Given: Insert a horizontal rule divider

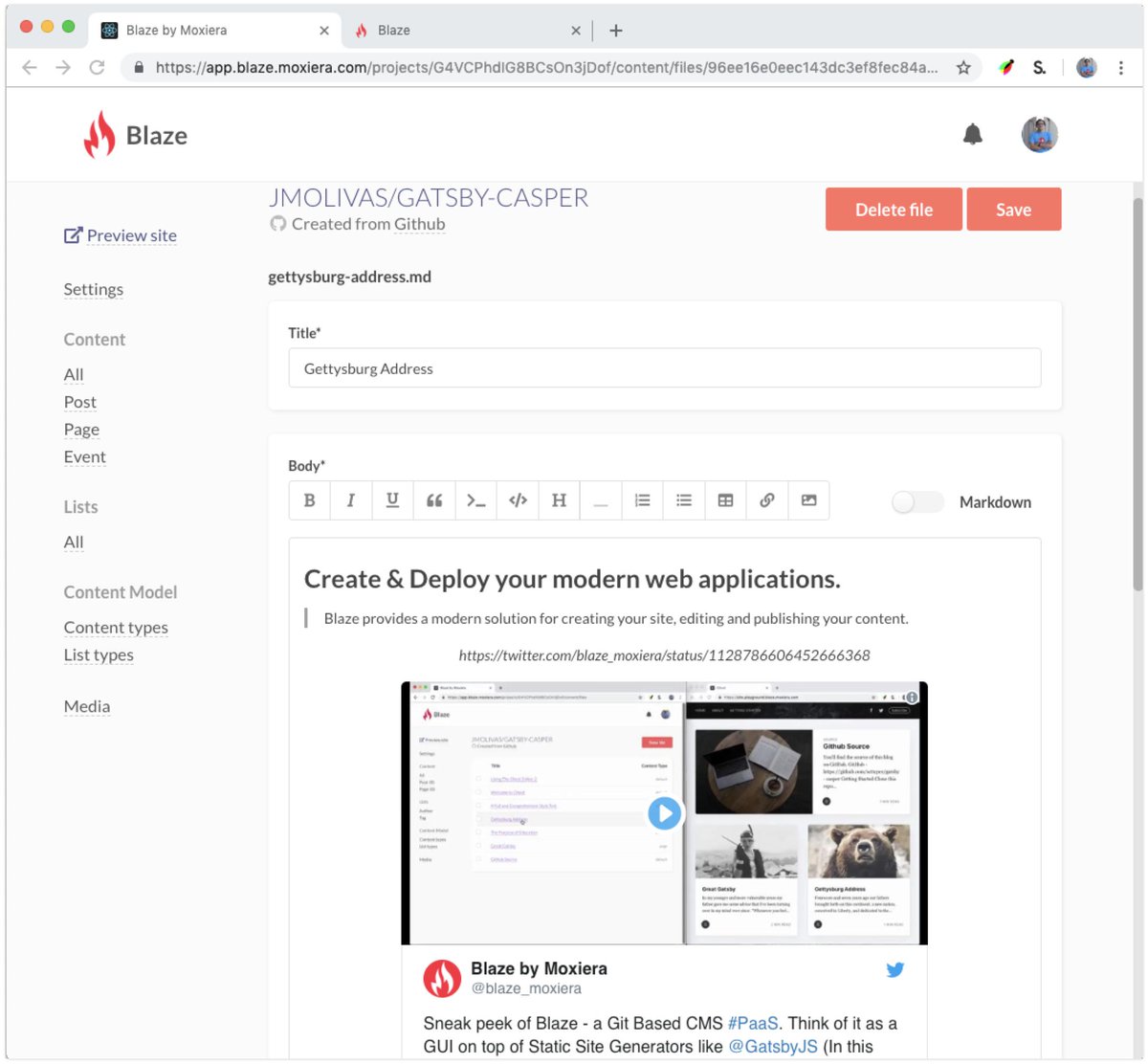Looking at the screenshot, I should (x=601, y=500).
